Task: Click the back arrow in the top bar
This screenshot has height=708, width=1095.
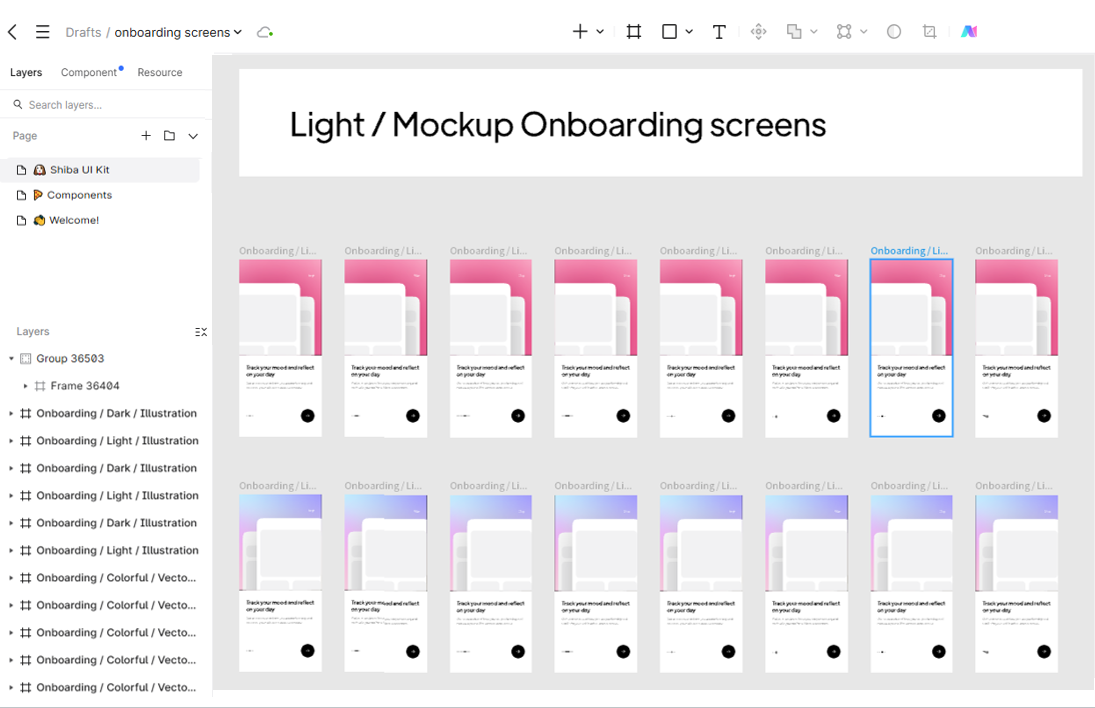Action: click(13, 32)
